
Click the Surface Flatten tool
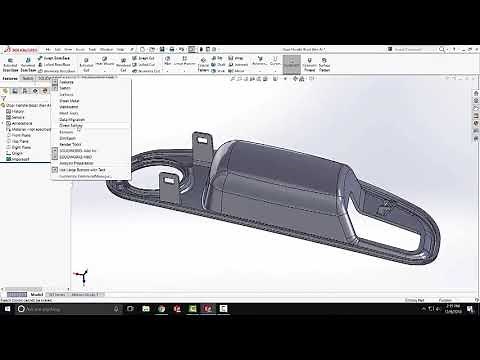pyautogui.click(x=324, y=65)
